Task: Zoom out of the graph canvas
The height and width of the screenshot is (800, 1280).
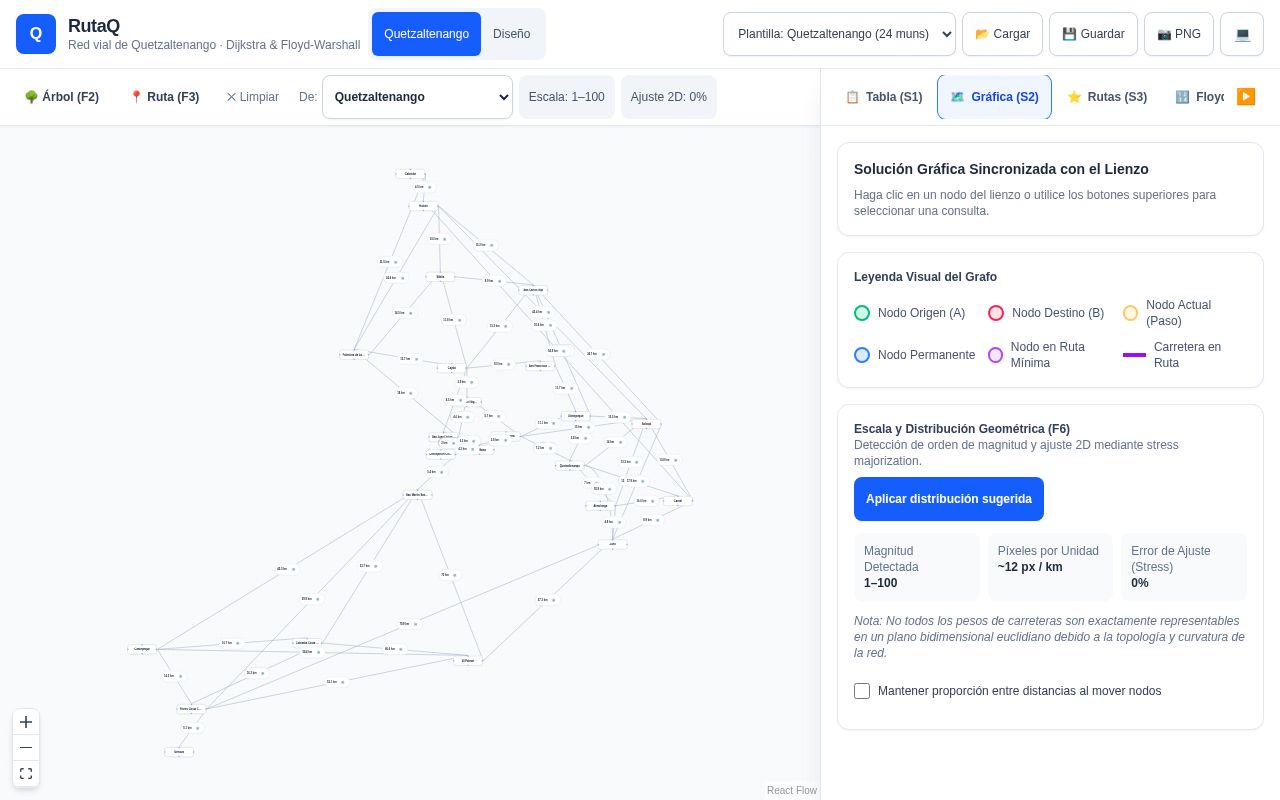Action: pos(26,748)
